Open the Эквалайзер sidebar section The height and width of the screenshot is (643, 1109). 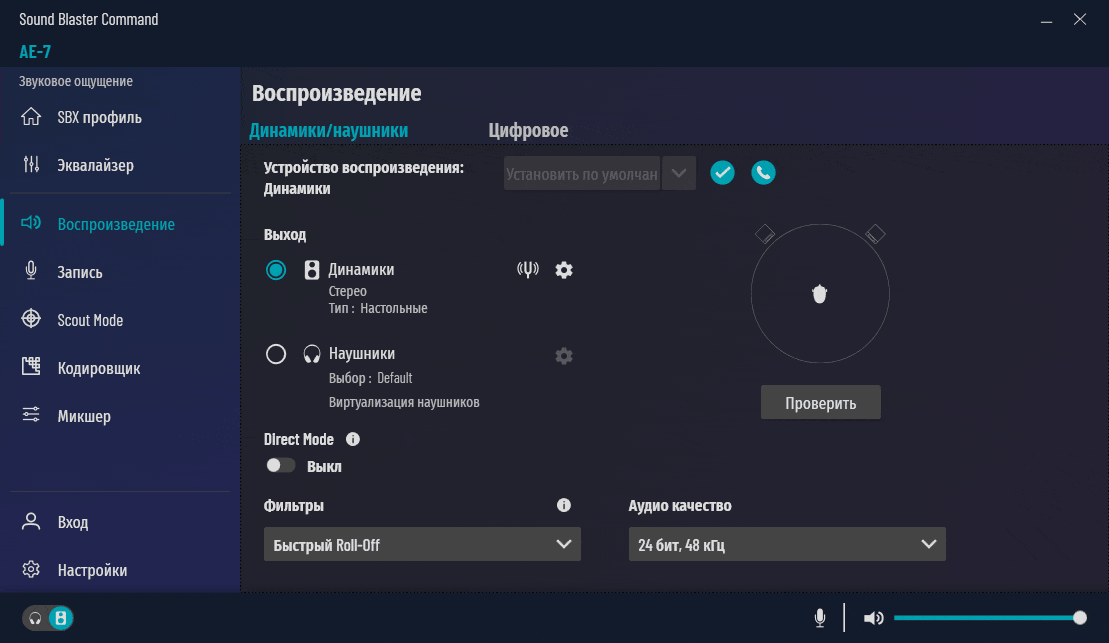(x=95, y=165)
